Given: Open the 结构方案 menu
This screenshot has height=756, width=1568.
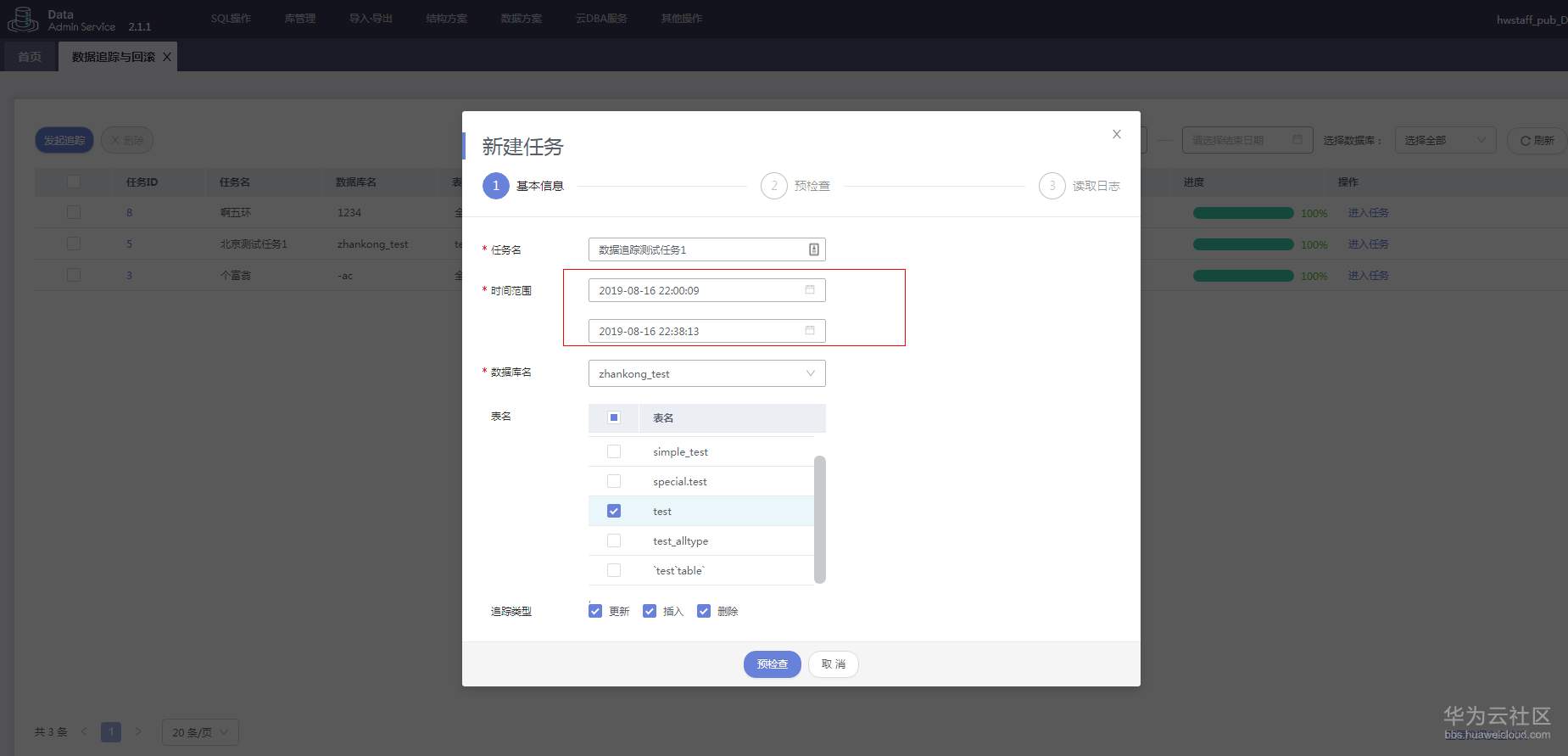Looking at the screenshot, I should tap(447, 19).
